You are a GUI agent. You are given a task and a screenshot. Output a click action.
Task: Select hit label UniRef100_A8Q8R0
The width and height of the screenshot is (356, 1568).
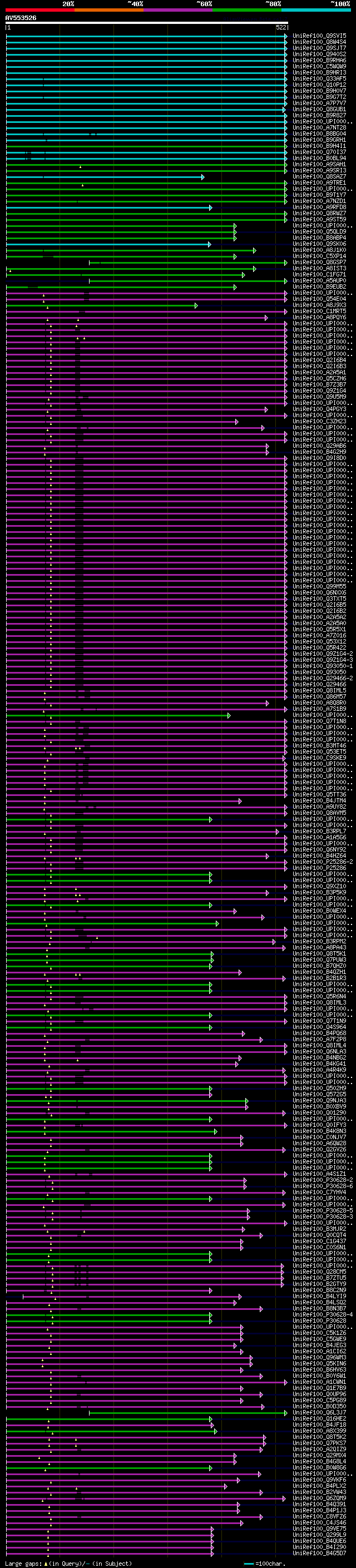coord(319,703)
